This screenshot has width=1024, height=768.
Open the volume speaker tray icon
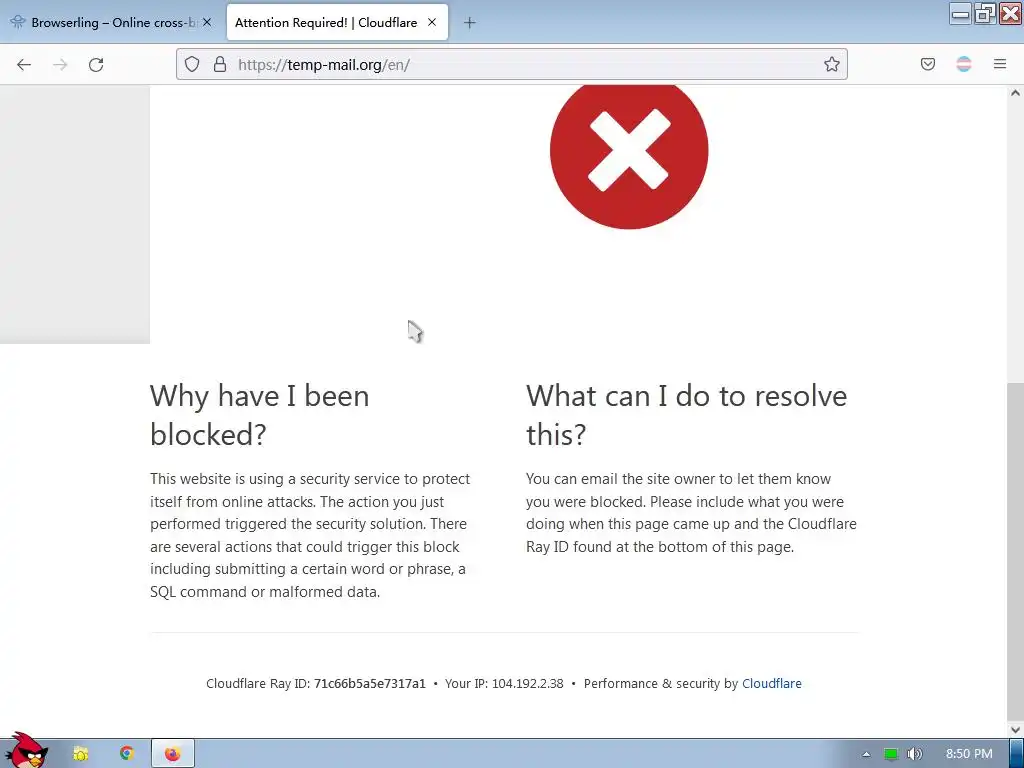click(915, 754)
